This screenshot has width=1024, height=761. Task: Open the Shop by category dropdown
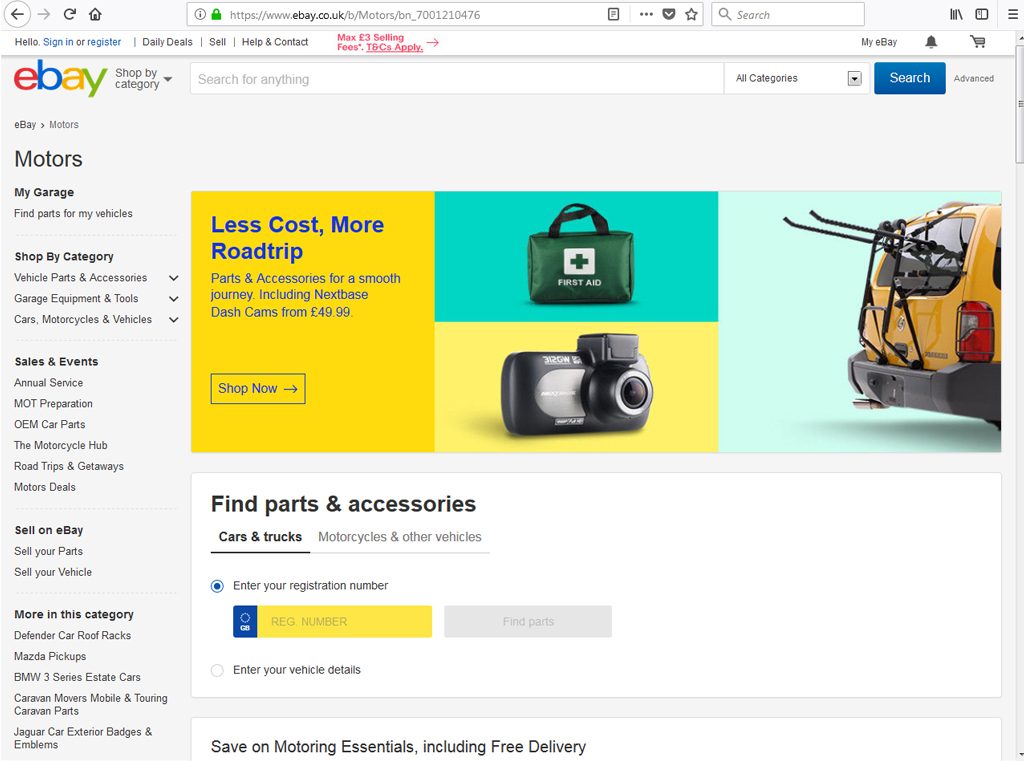point(143,78)
